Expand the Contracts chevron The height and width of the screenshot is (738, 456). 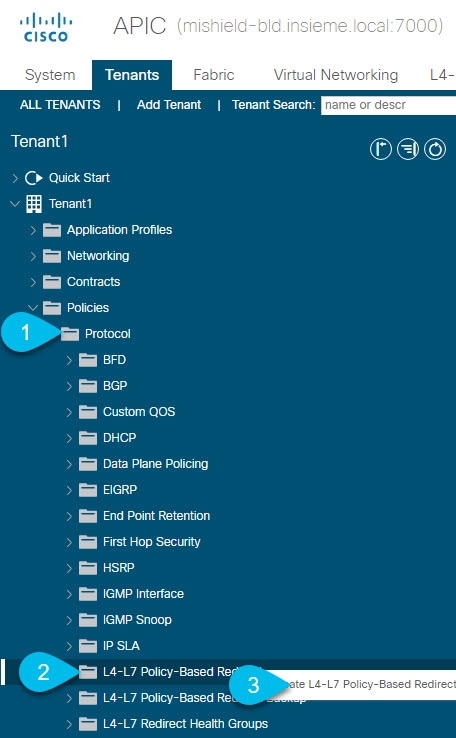[33, 282]
